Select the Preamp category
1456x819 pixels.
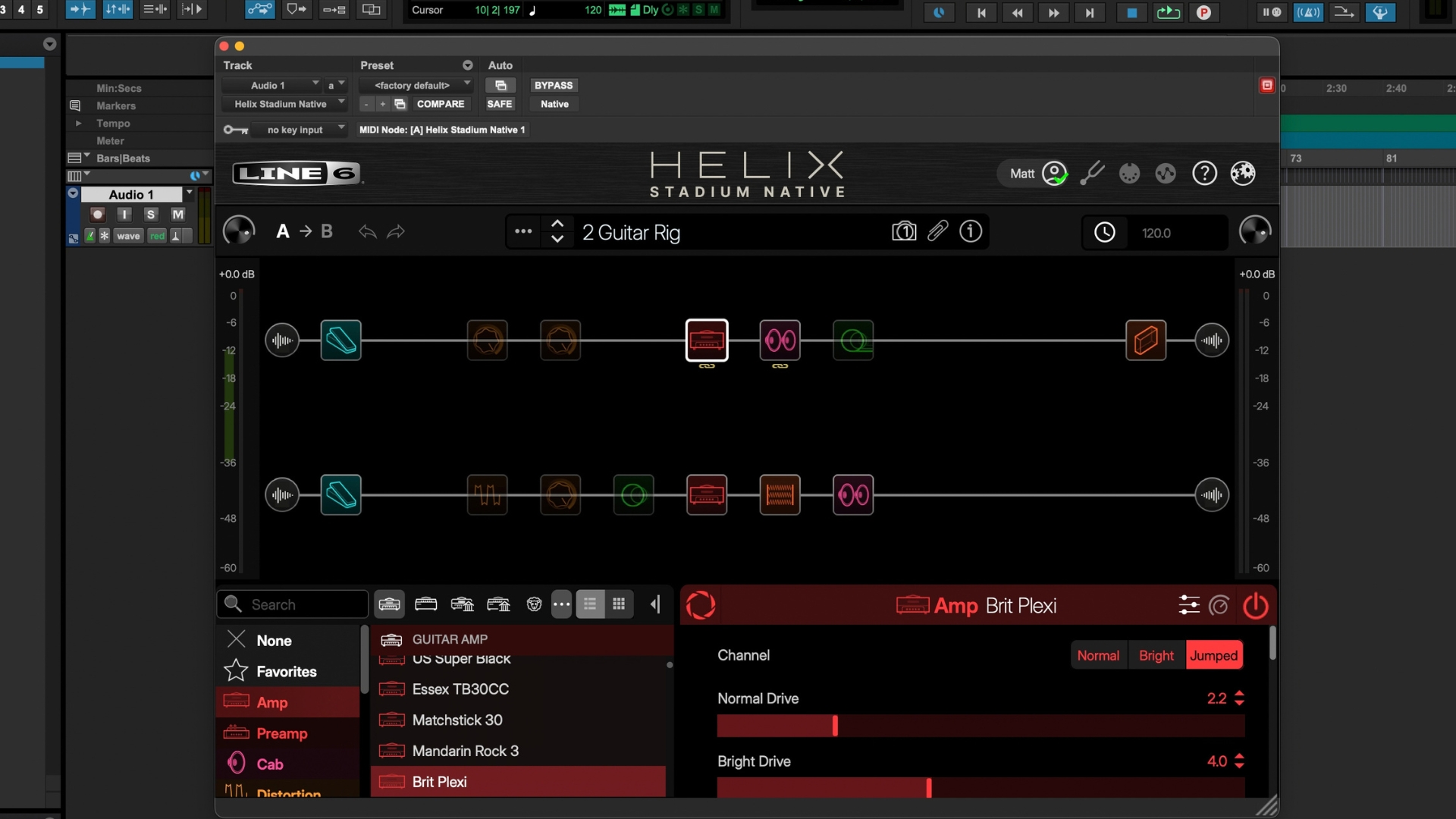pyautogui.click(x=288, y=733)
